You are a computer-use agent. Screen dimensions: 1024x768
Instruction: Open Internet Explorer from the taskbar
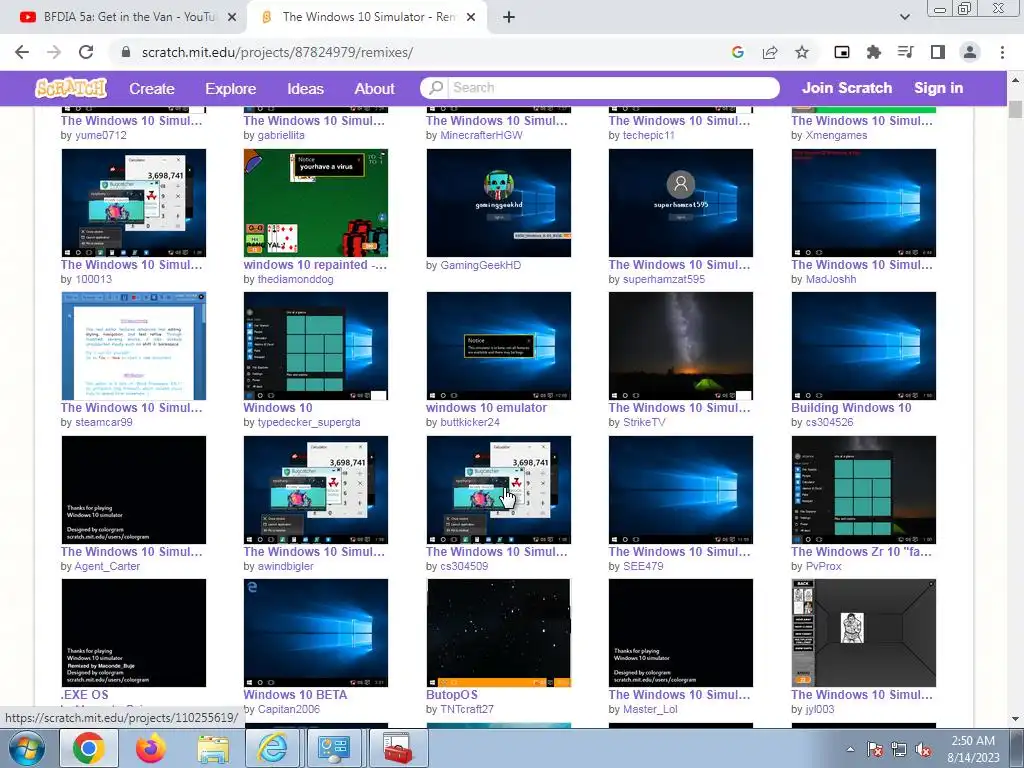pyautogui.click(x=272, y=748)
